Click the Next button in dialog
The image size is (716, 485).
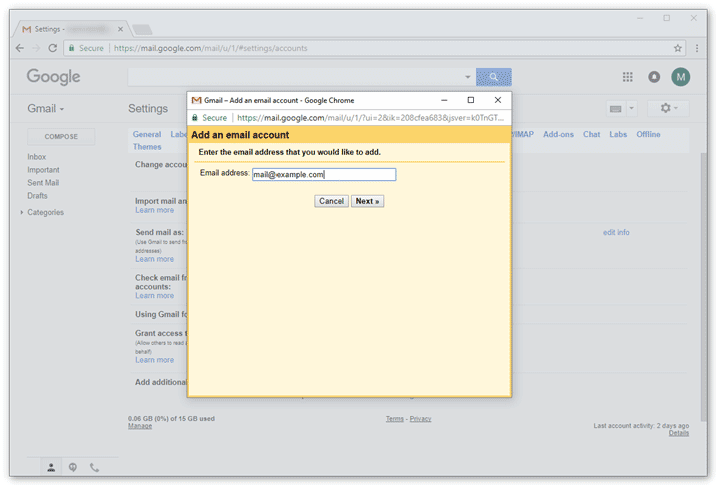(367, 201)
